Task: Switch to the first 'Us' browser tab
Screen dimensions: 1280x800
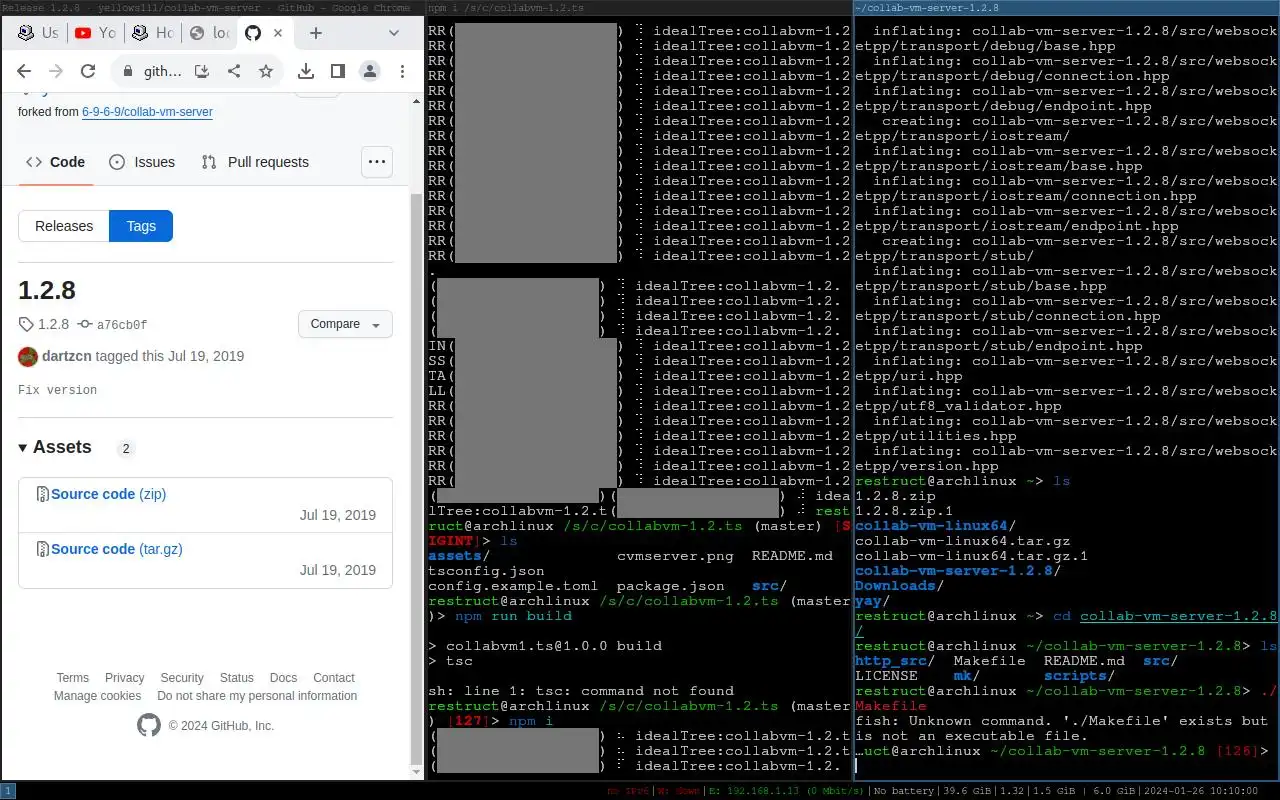Action: tap(38, 33)
